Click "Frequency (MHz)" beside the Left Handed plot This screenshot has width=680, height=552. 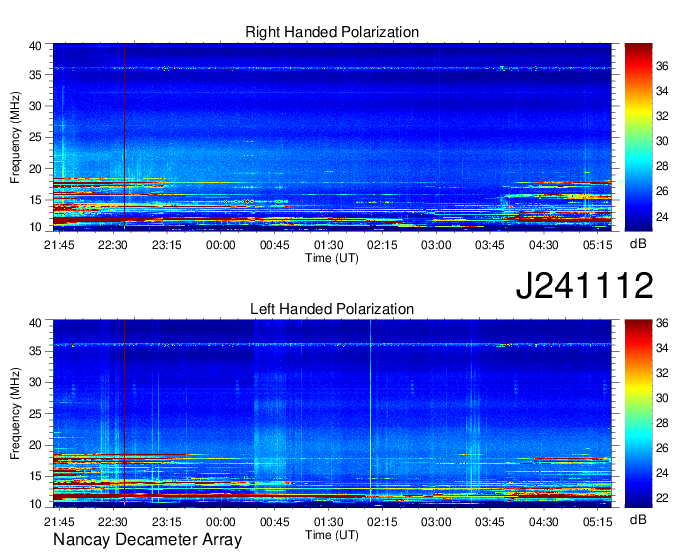point(16,414)
